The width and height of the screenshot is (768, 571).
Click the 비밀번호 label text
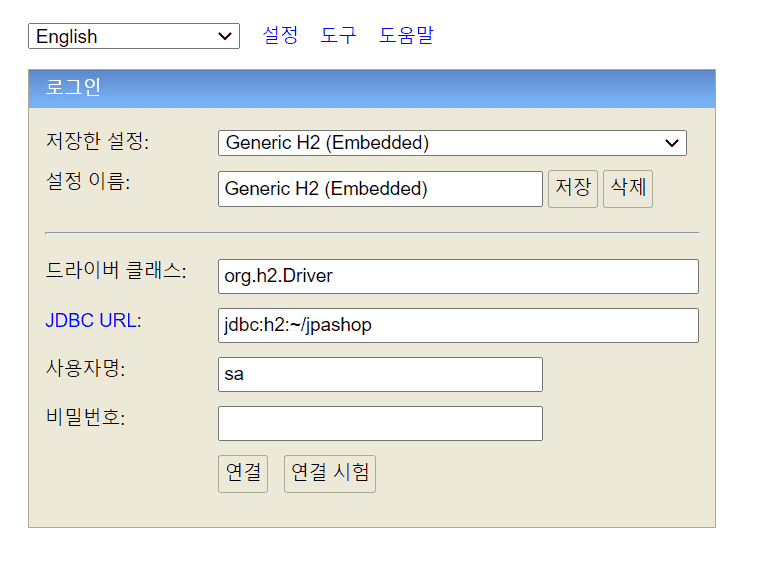[85, 417]
